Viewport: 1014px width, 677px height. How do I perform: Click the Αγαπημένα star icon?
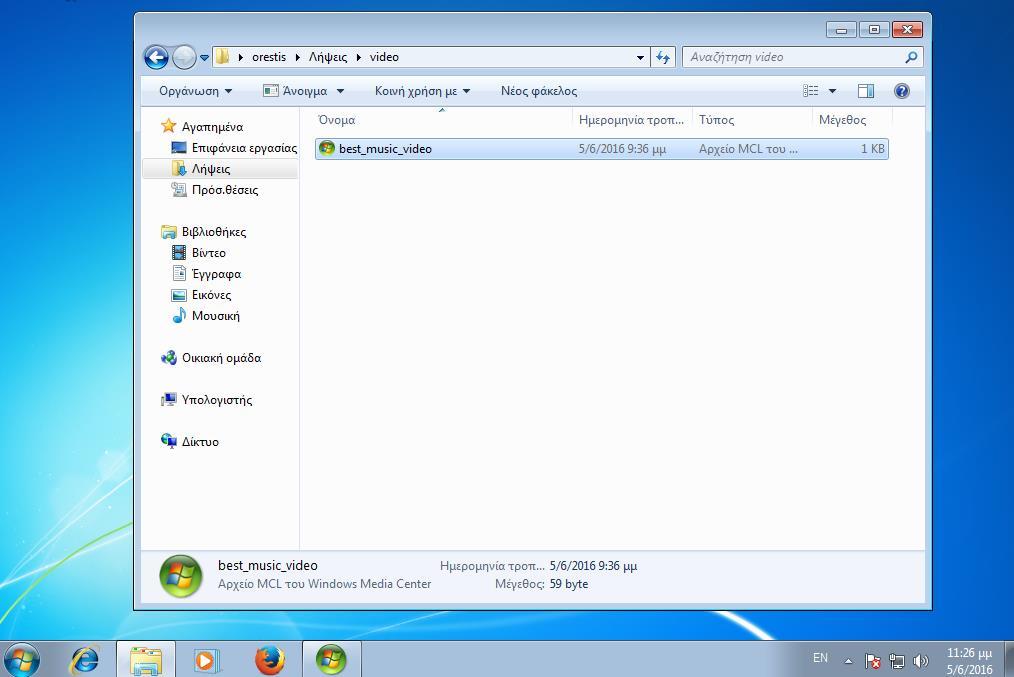click(169, 126)
